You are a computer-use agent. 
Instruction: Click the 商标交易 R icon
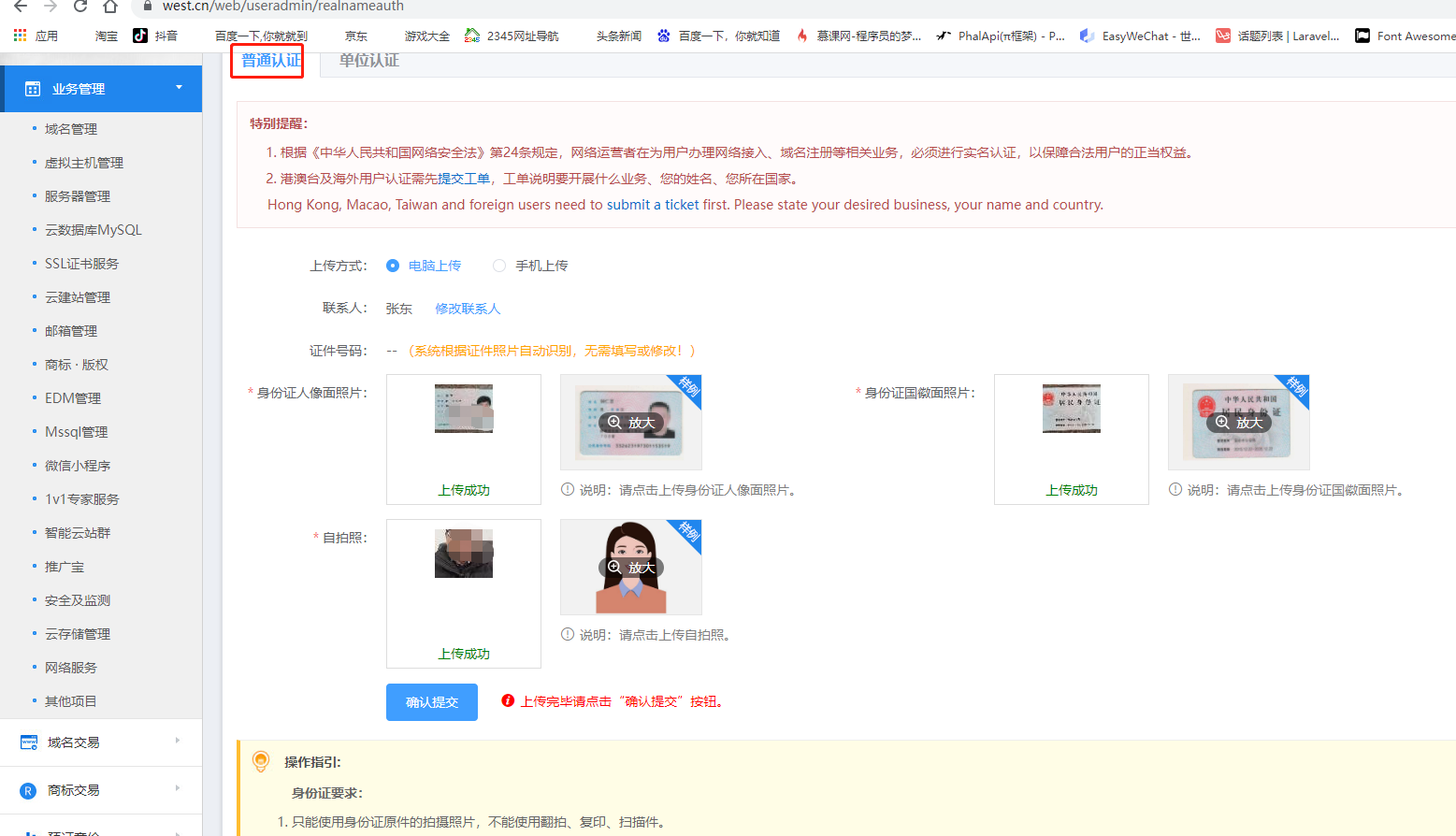click(x=28, y=790)
